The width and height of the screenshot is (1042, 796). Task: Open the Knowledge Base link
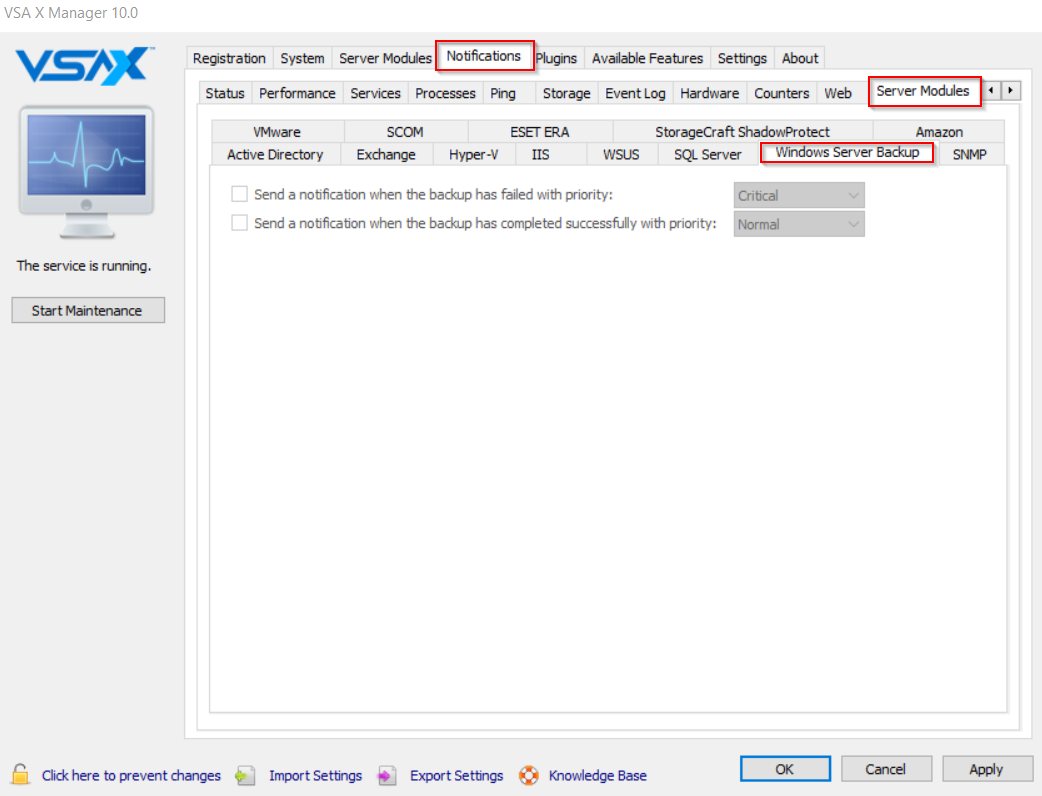(x=597, y=775)
